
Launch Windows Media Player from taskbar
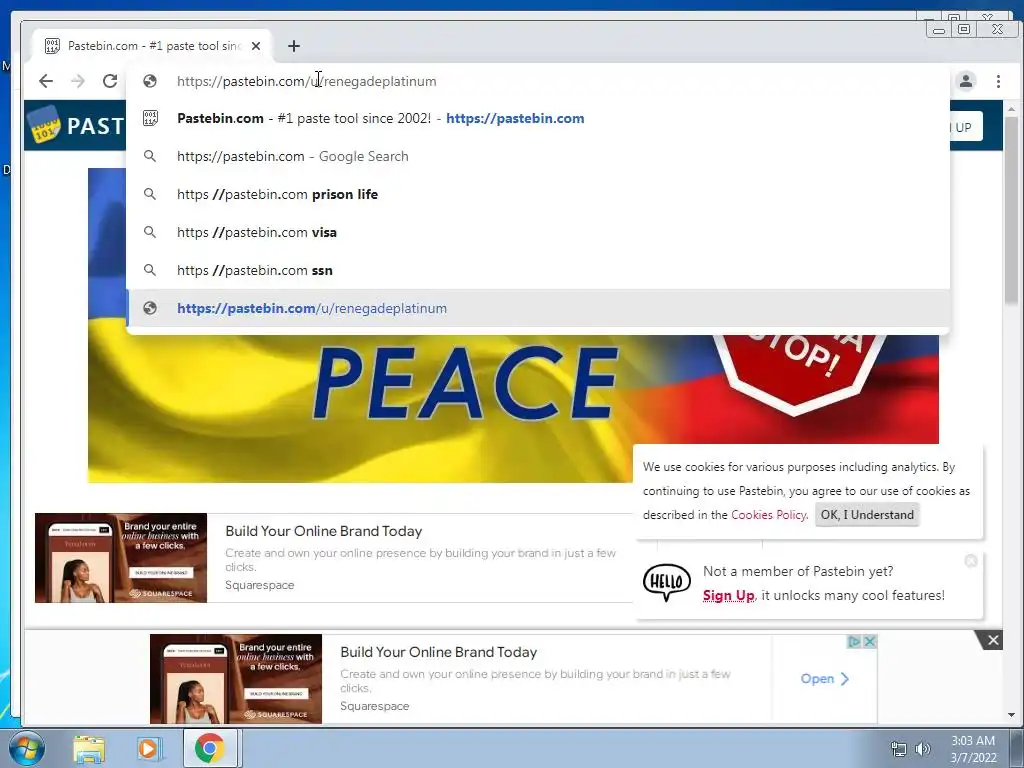point(149,748)
